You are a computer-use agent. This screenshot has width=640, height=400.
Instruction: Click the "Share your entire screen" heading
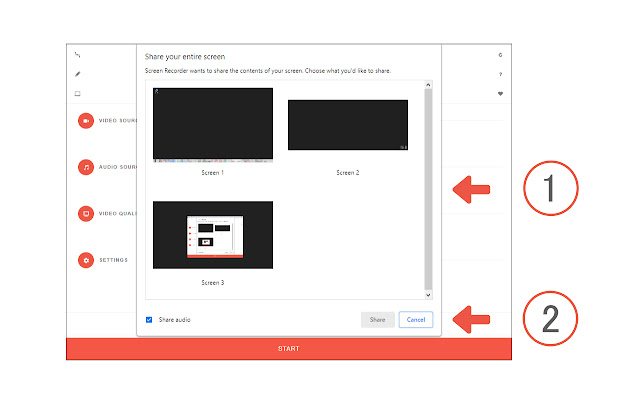tap(185, 57)
